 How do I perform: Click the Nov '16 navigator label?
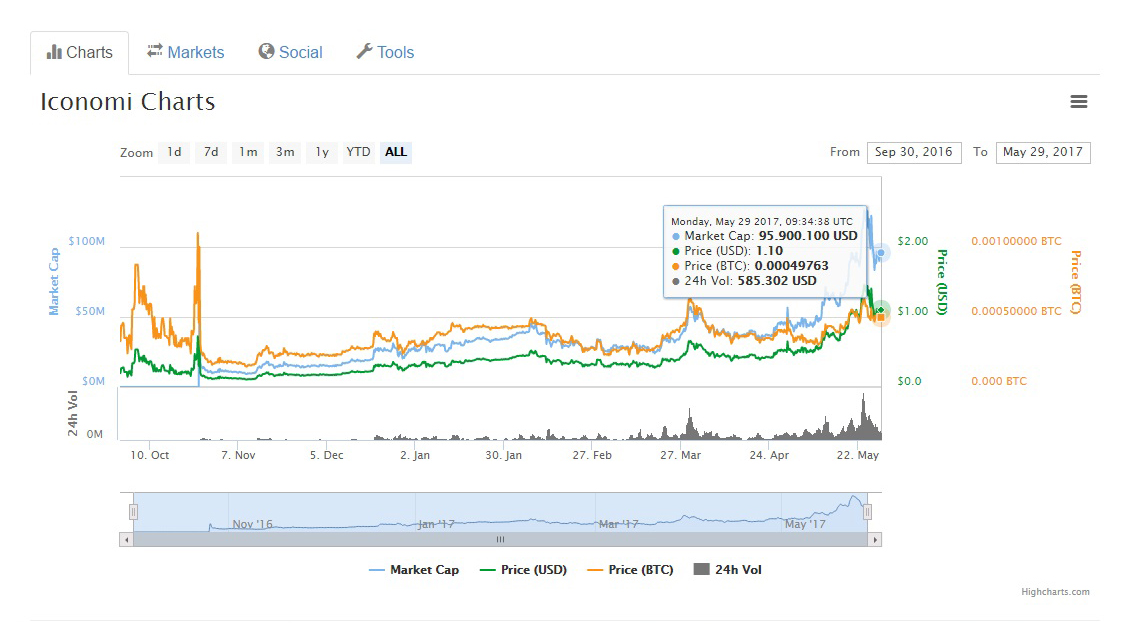point(253,524)
